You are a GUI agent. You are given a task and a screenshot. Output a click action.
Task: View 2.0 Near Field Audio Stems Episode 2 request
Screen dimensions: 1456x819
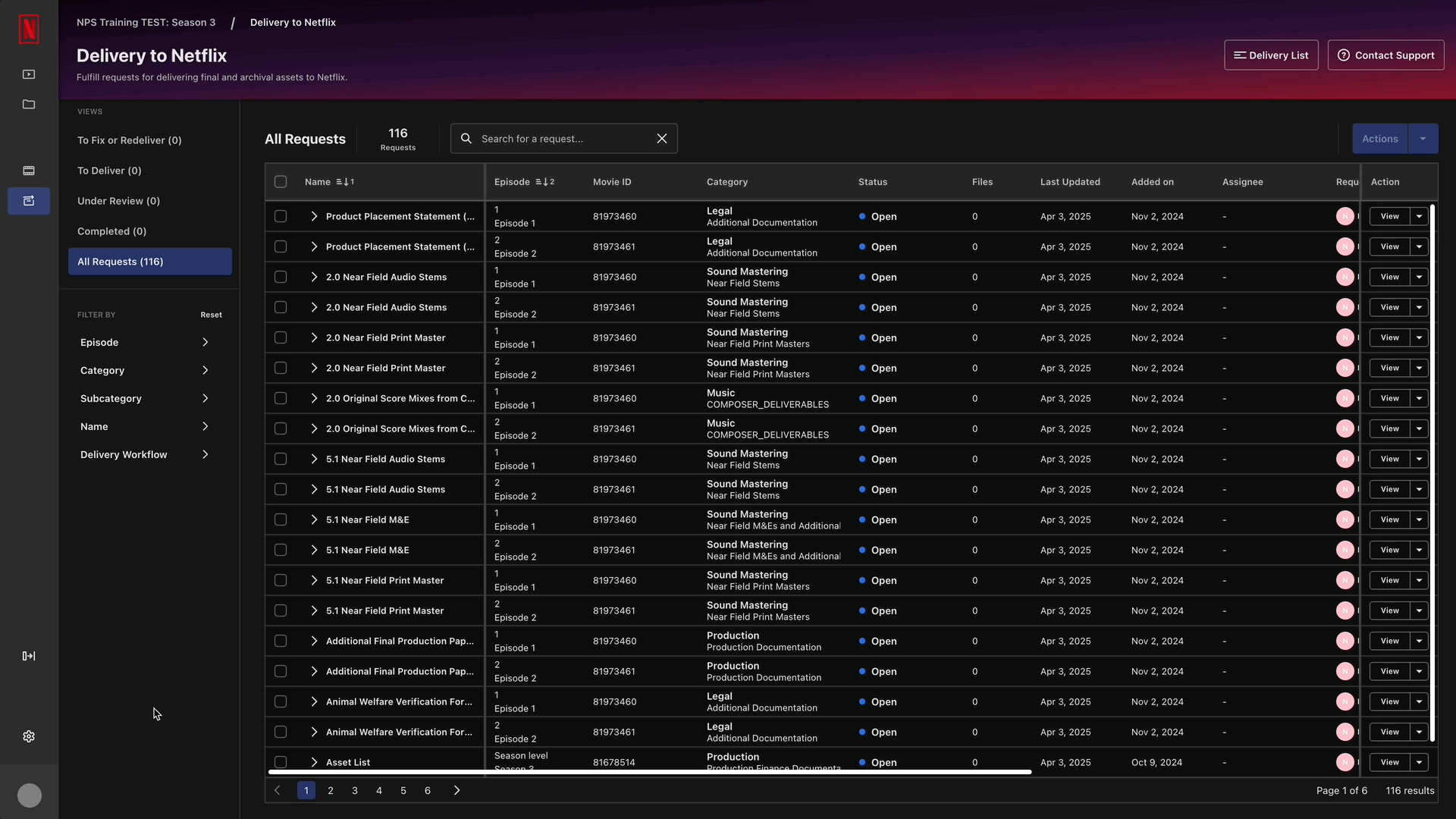point(1389,307)
